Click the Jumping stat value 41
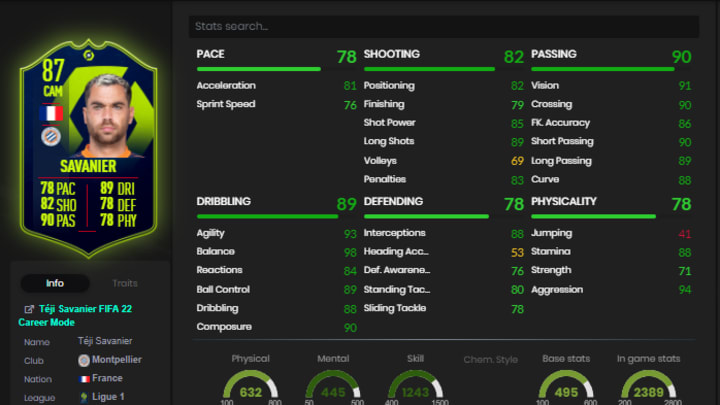 [685, 234]
